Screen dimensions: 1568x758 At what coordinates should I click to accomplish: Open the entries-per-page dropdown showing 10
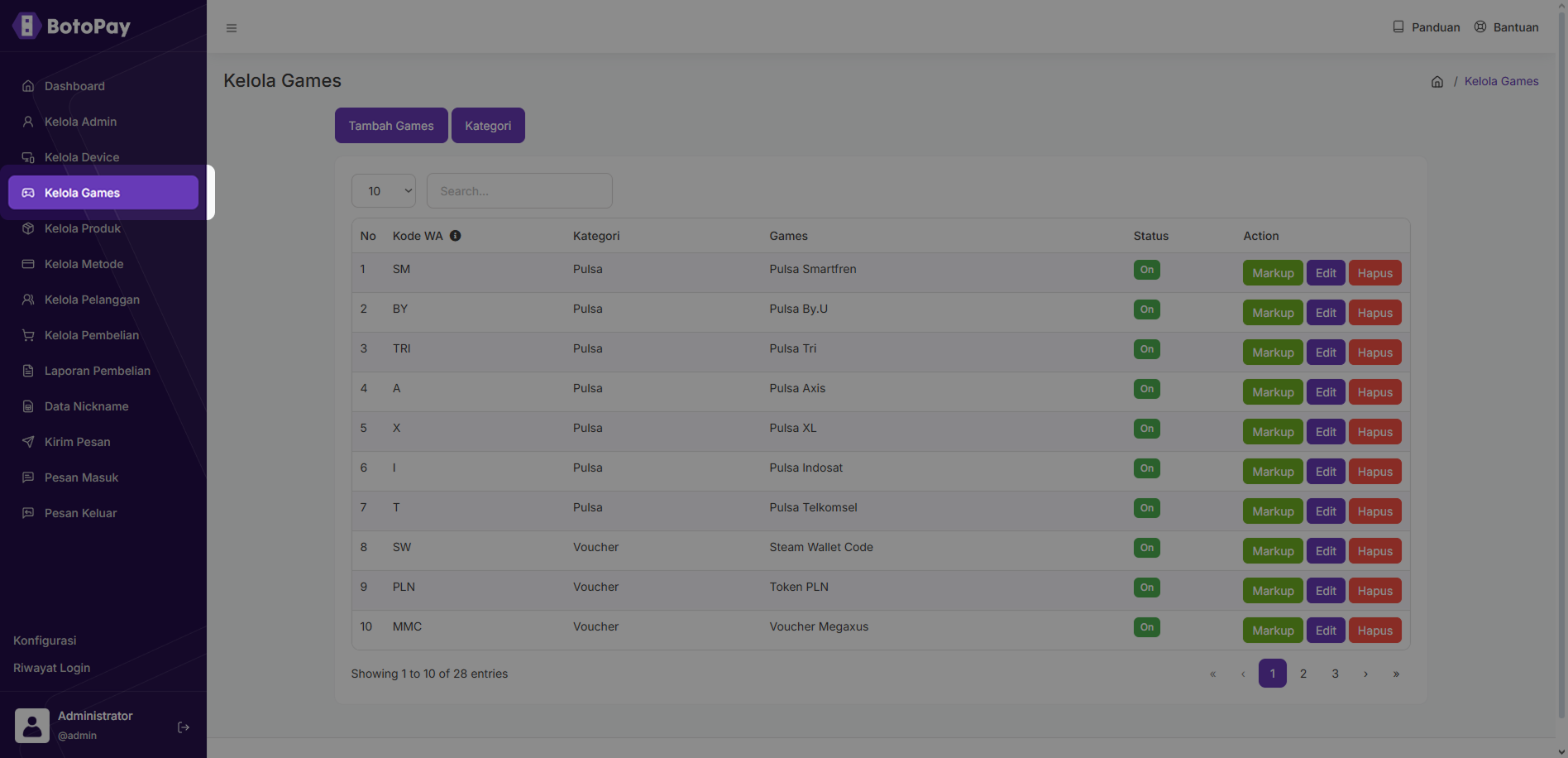(384, 191)
